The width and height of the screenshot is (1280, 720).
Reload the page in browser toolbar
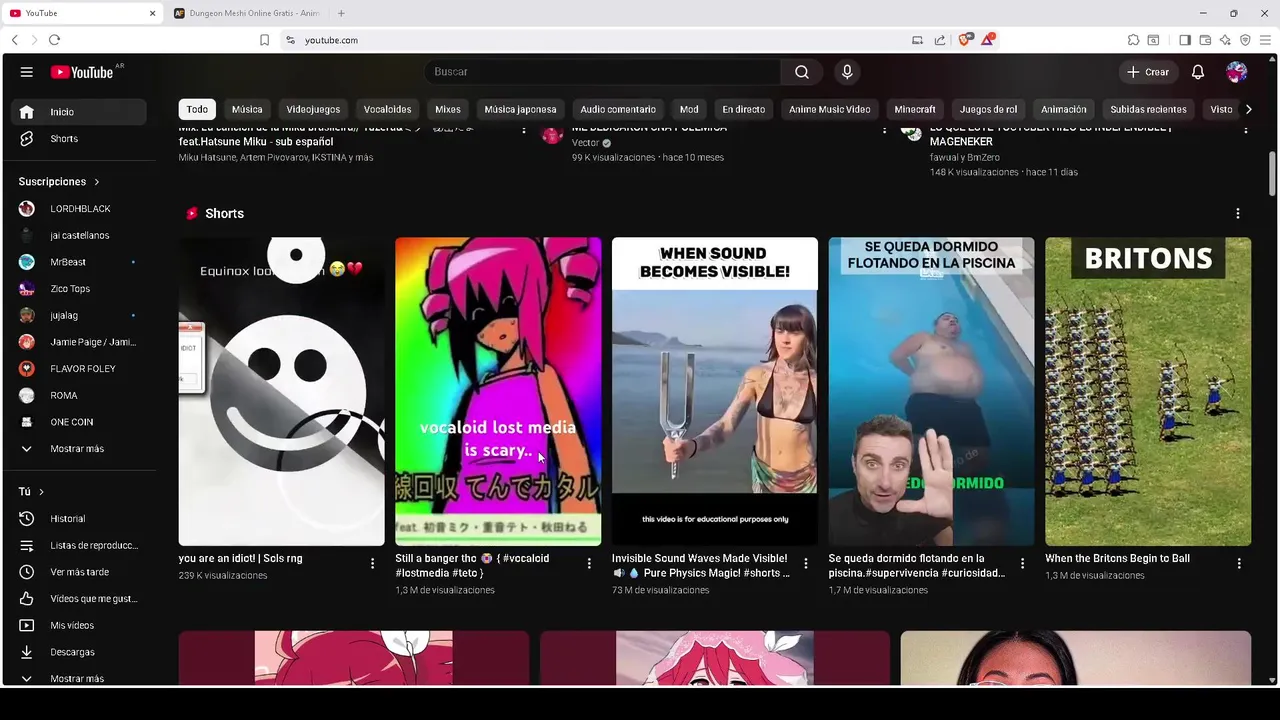(x=54, y=40)
